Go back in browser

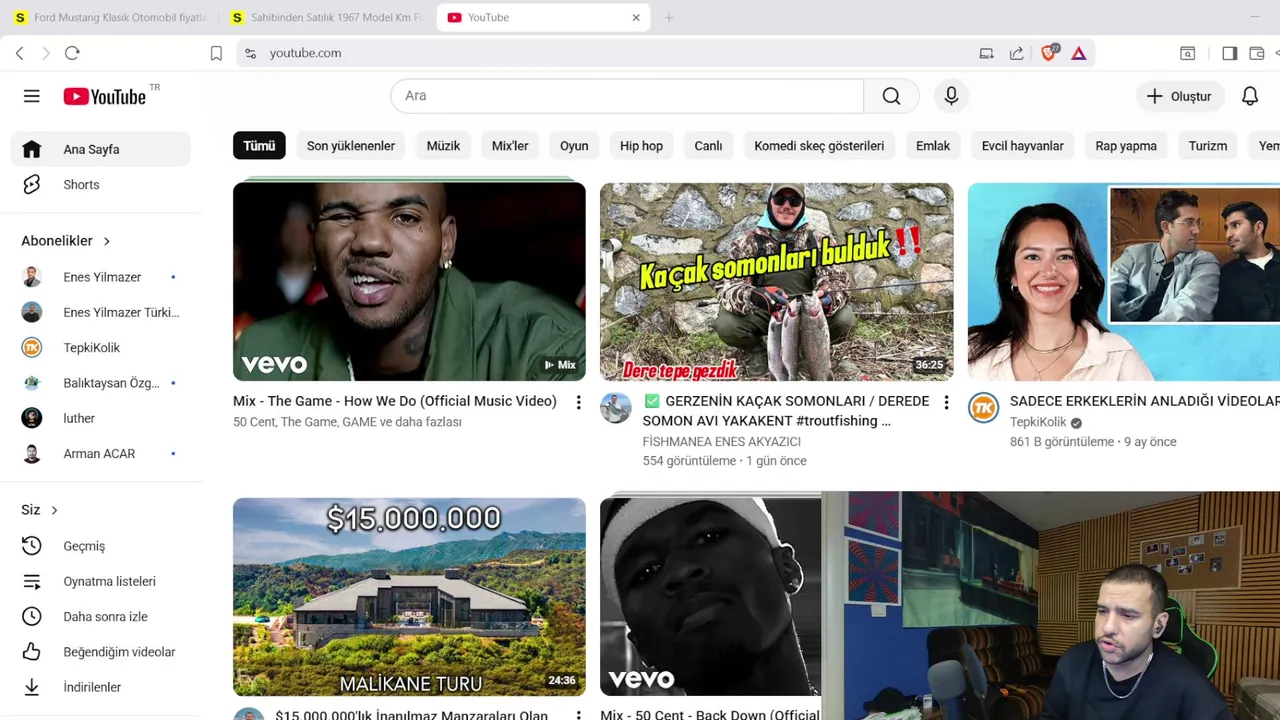20,53
